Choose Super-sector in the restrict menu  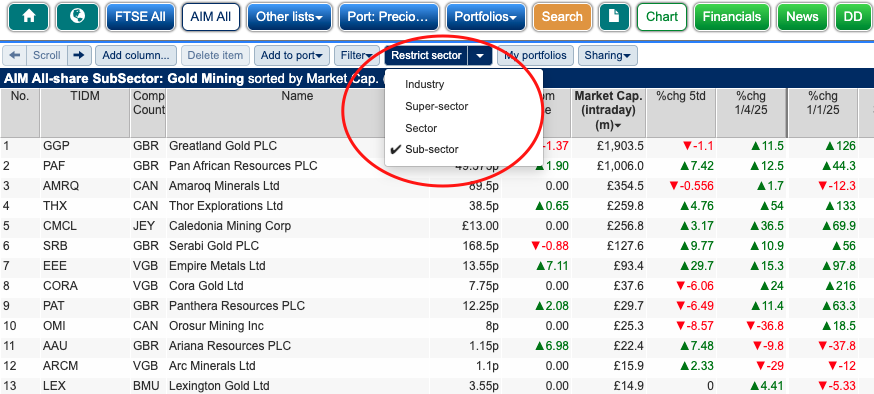point(436,106)
